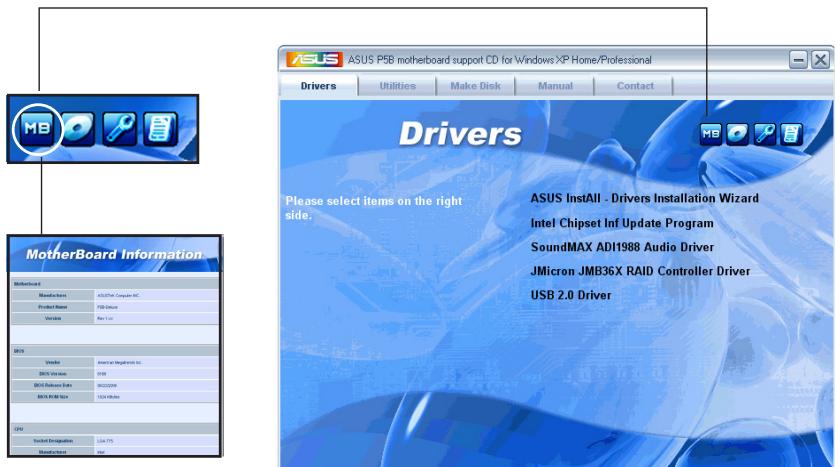This screenshot has height=467, width=835.
Task: Click the circled MB icon in enlarged strip
Action: pyautogui.click(x=37, y=128)
